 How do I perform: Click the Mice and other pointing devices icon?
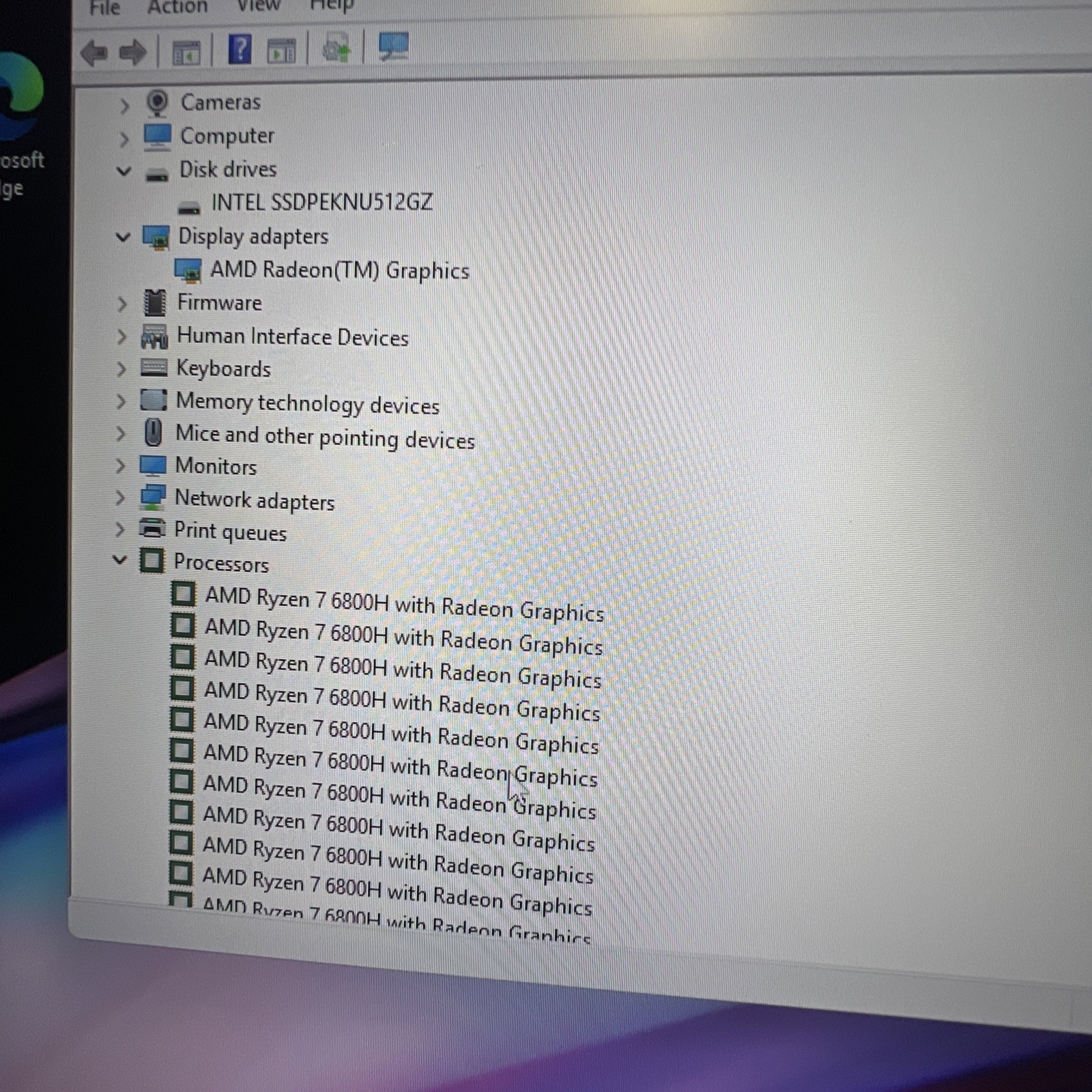pyautogui.click(x=154, y=433)
